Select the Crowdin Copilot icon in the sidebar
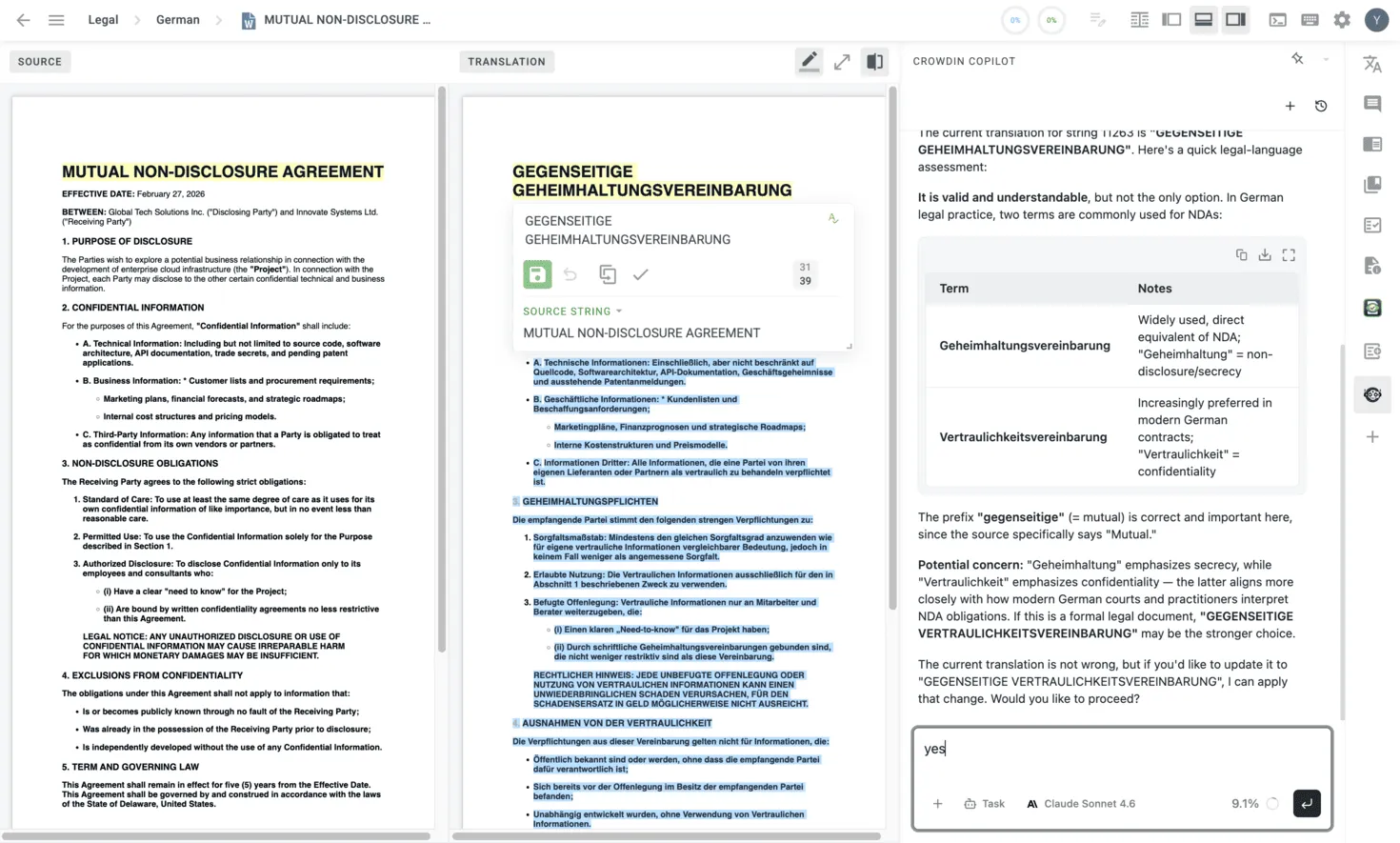The height and width of the screenshot is (843, 1400). pos(1372,394)
